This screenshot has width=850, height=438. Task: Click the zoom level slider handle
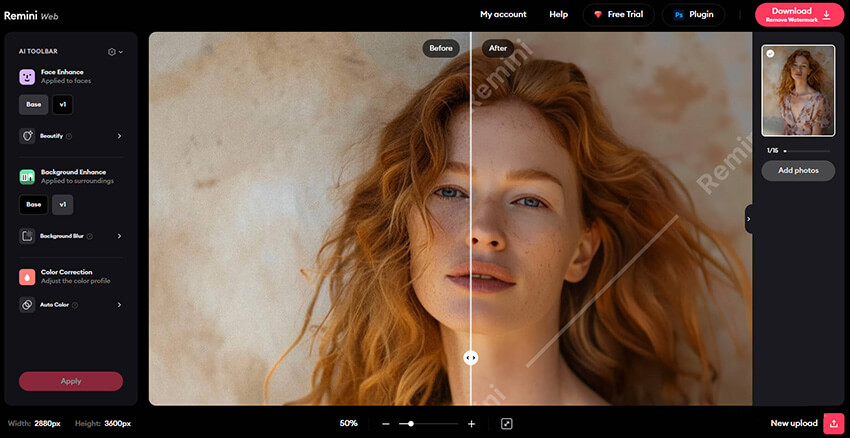click(410, 424)
